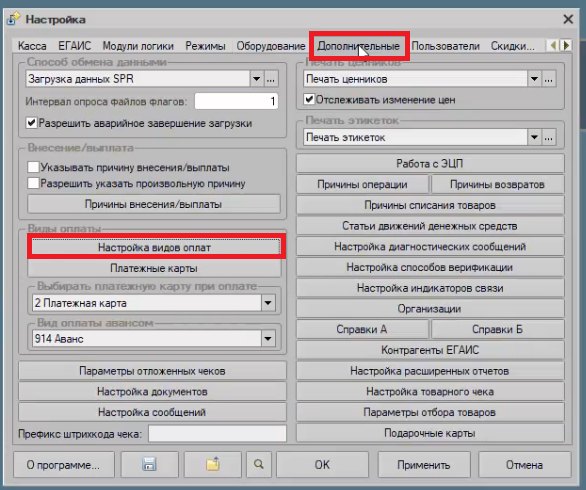The height and width of the screenshot is (490, 586).
Task: Open the Организации button
Action: click(x=430, y=309)
